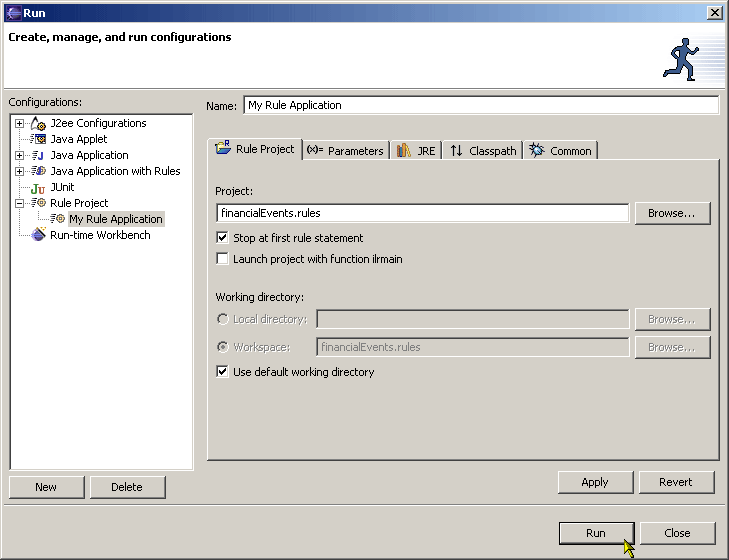Switch to the Parameters tab
Viewport: 729px width, 560px height.
click(x=345, y=151)
